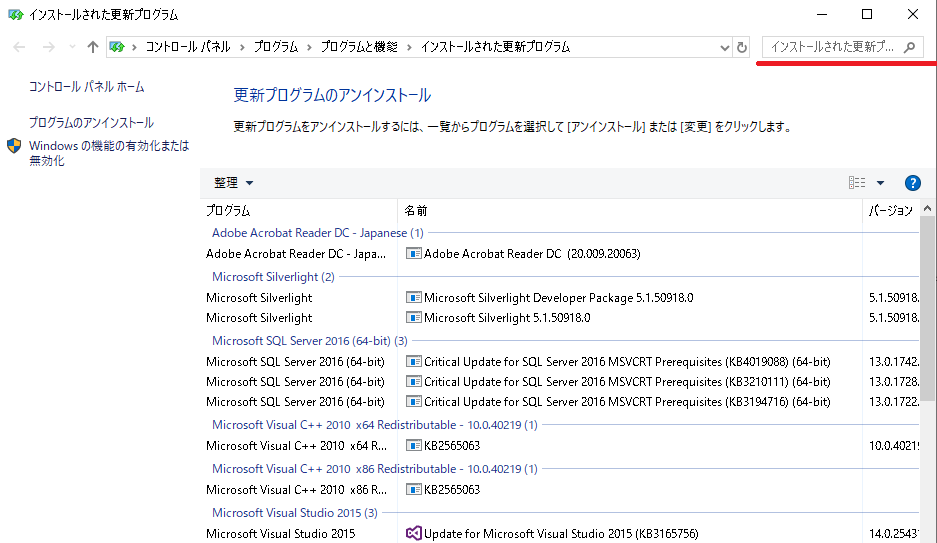Screen dimensions: 937x543
Task: Click the shield icon beside Windows features
Action: pyautogui.click(x=14, y=146)
